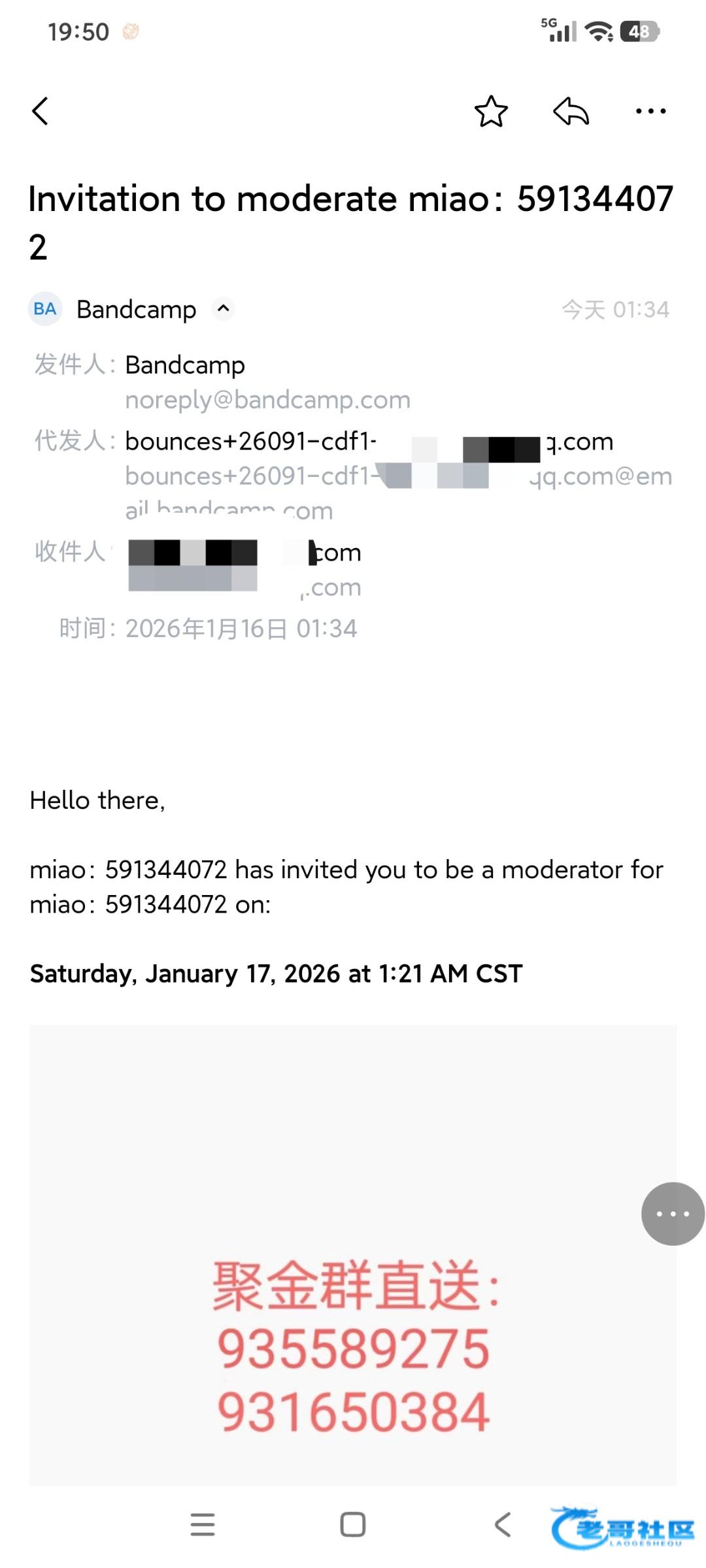Open the three-dot more options menu
This screenshot has width=706, height=1568.
tap(650, 111)
